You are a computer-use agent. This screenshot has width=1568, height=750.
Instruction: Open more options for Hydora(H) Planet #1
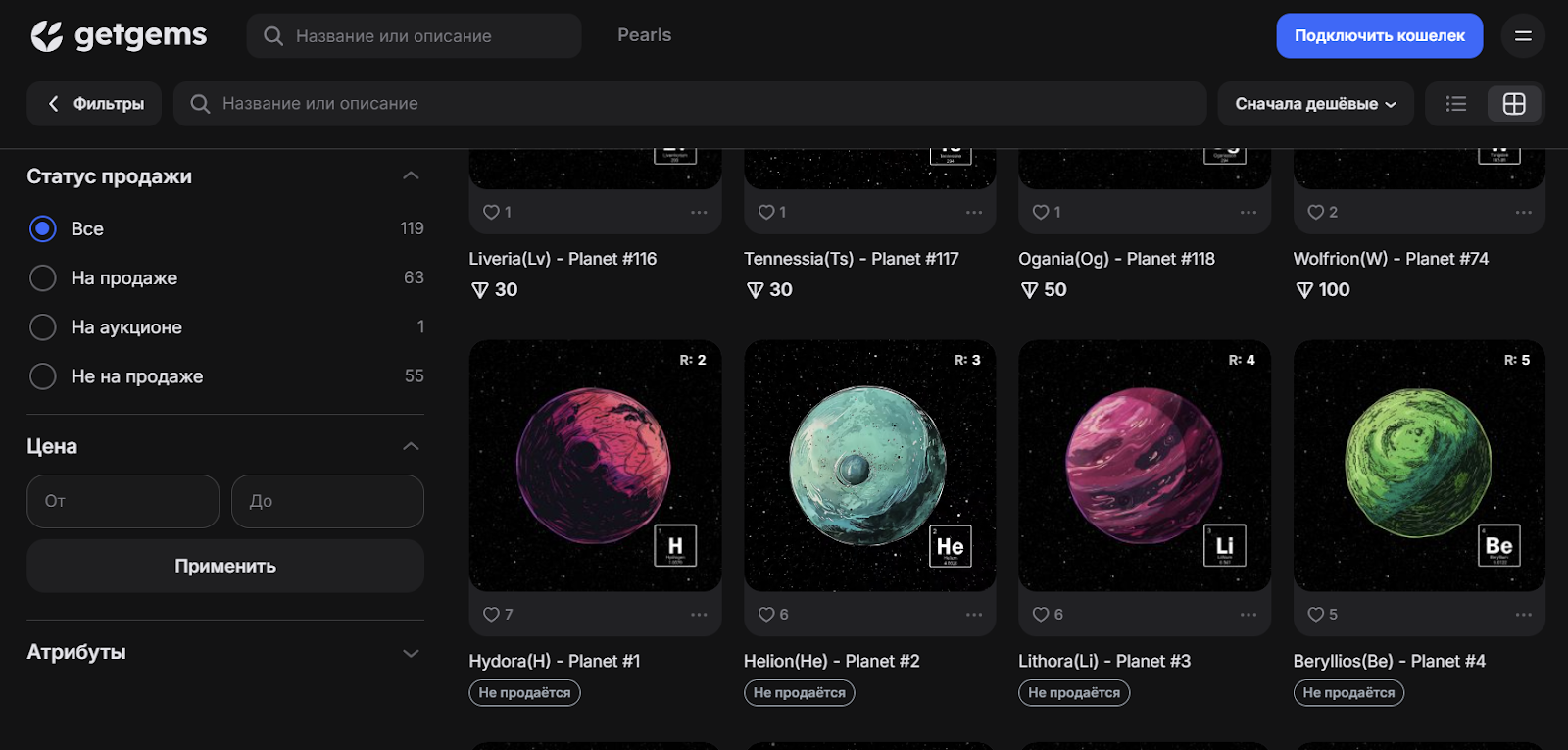tap(699, 615)
